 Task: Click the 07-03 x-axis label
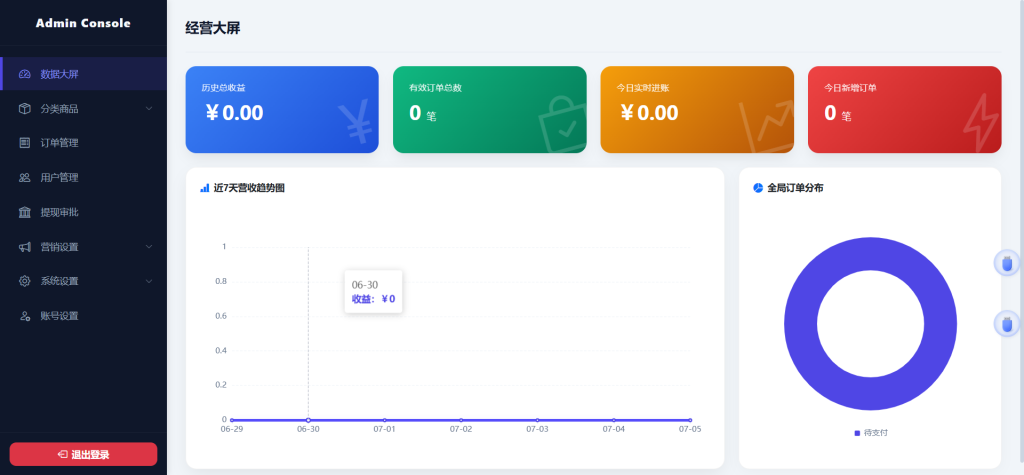coord(537,430)
